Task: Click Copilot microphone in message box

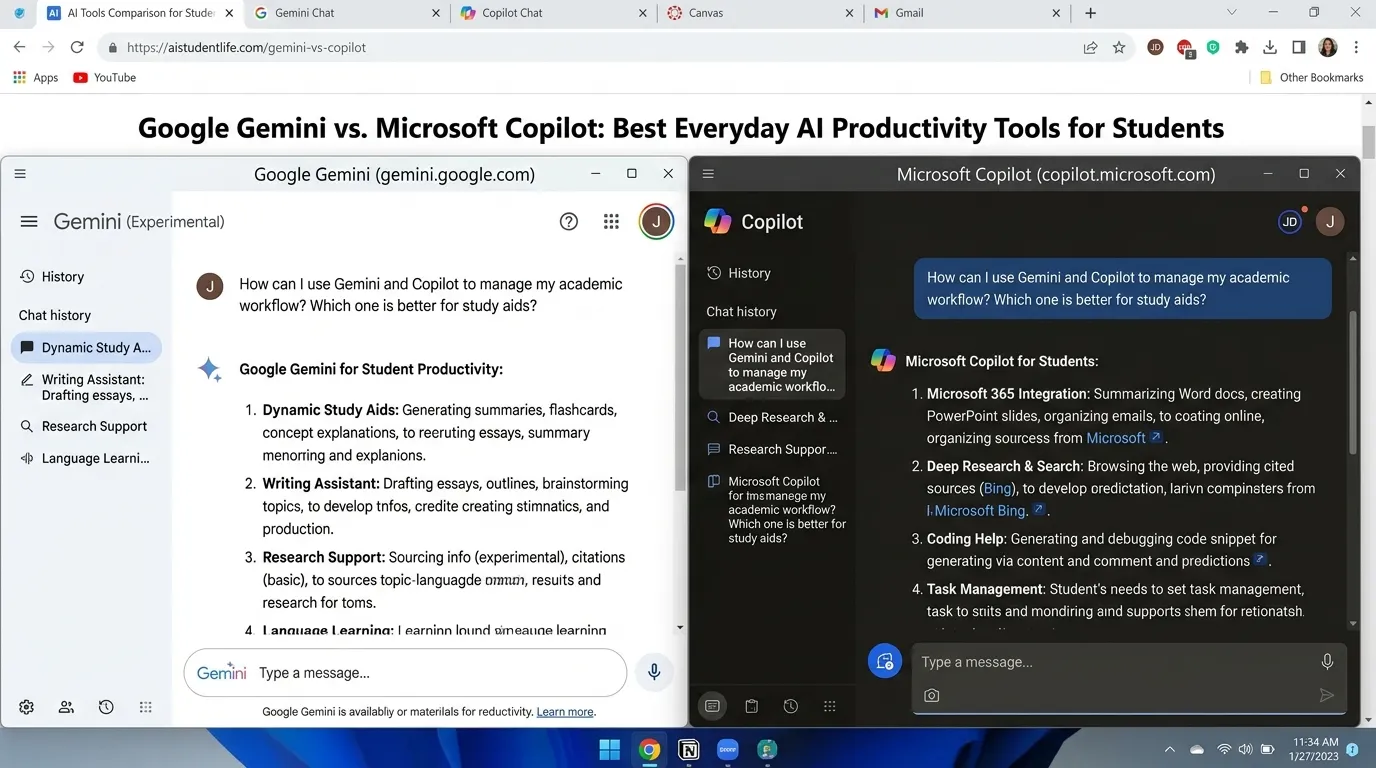Action: (1327, 661)
